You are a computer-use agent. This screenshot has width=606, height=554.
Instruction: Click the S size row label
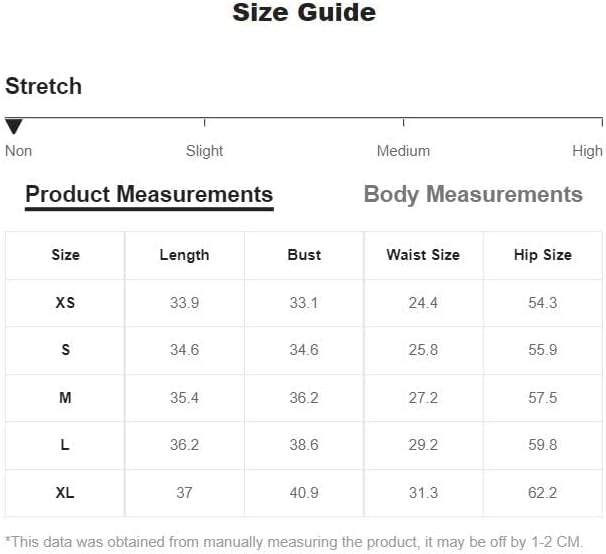65,350
